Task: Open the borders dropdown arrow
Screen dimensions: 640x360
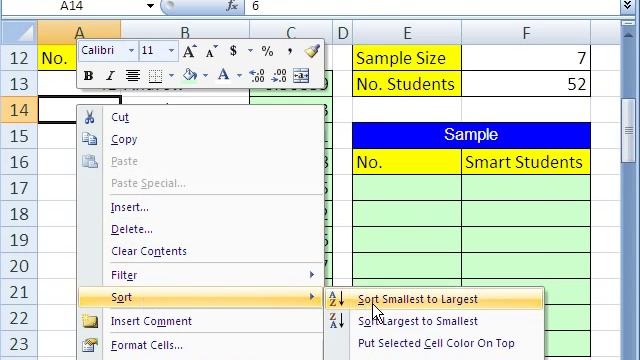Action: tap(171, 76)
